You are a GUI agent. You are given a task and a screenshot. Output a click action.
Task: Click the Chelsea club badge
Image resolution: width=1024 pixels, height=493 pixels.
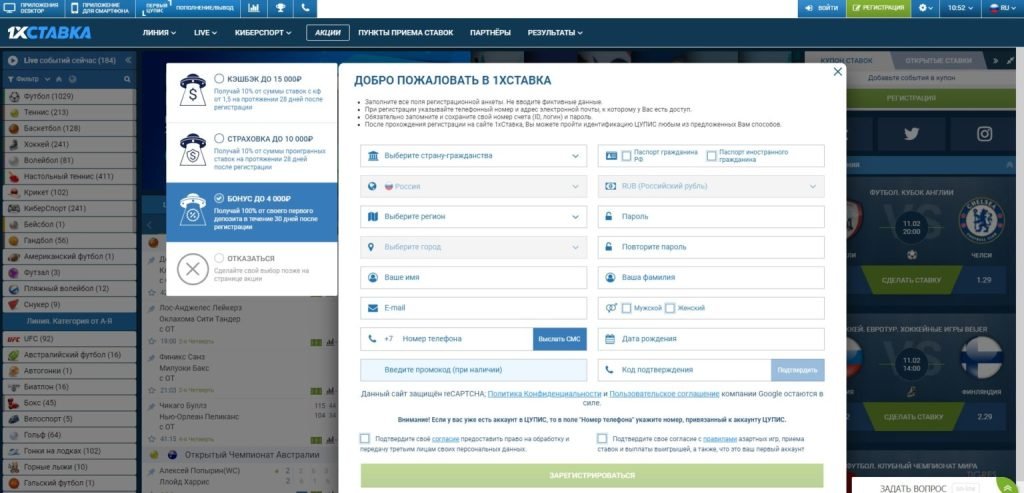[981, 221]
